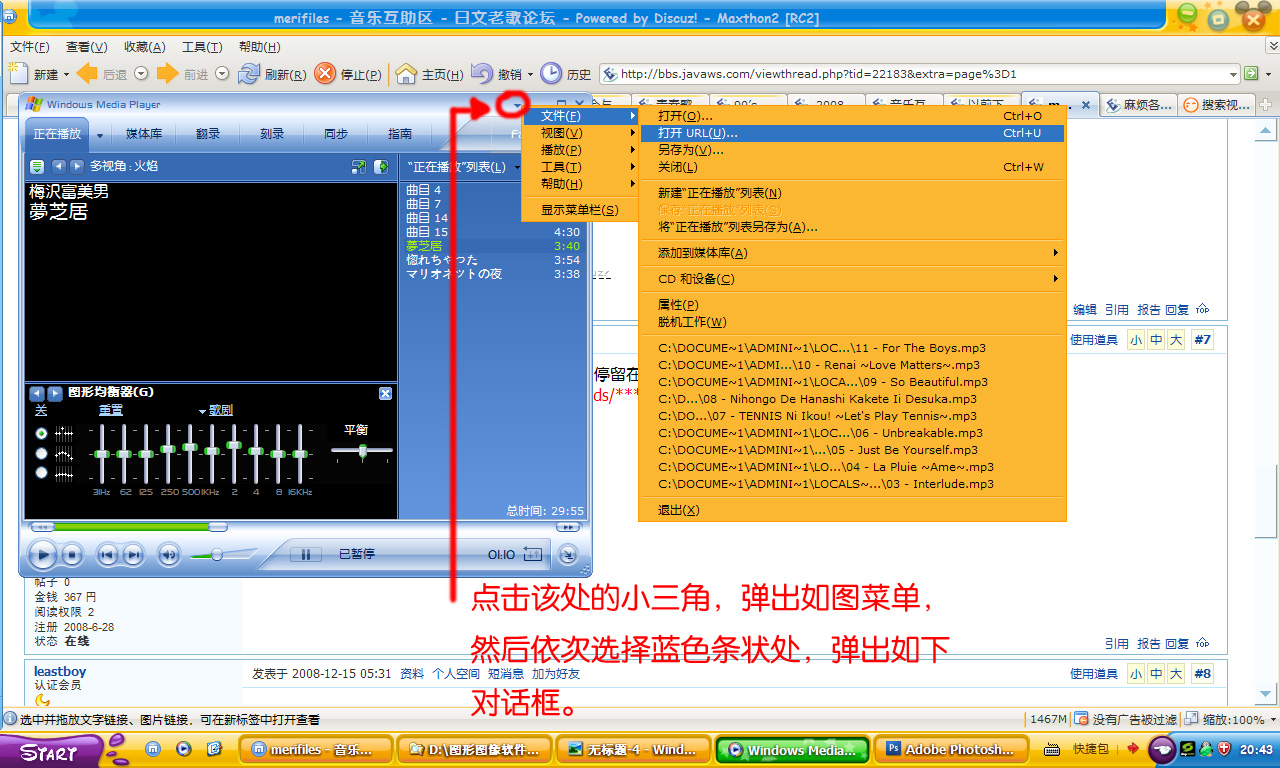Screen dimensions: 1280x768
Task: Stop page loading with 停止 button
Action: click(347, 74)
